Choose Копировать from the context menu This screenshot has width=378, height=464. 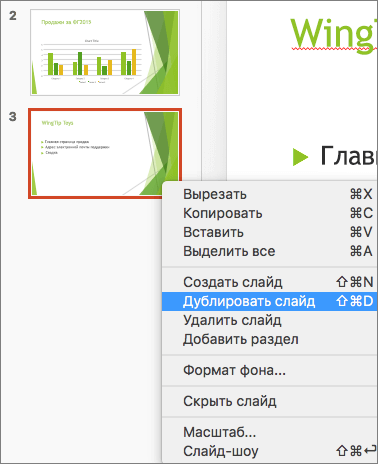pyautogui.click(x=269, y=213)
